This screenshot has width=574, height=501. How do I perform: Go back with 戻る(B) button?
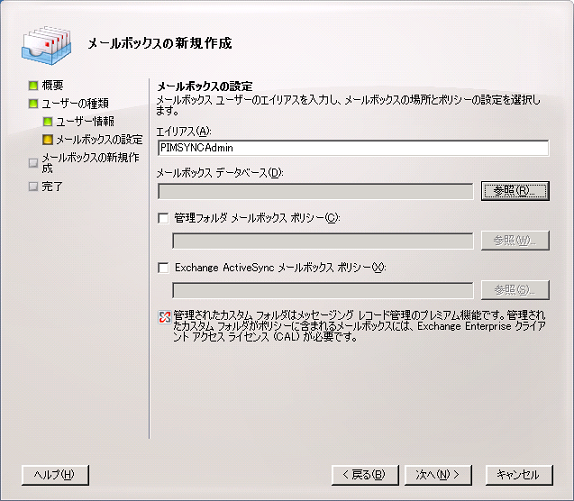point(365,475)
